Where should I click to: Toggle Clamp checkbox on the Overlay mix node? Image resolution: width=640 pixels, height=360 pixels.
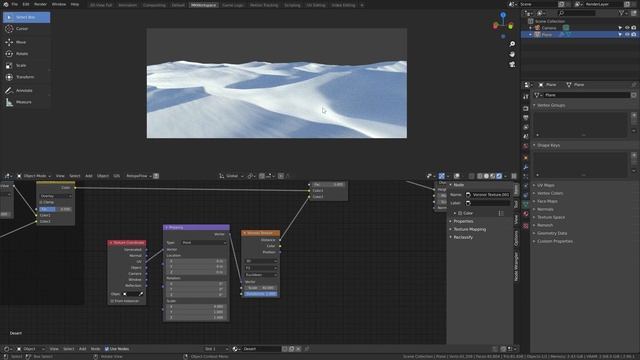(41, 202)
